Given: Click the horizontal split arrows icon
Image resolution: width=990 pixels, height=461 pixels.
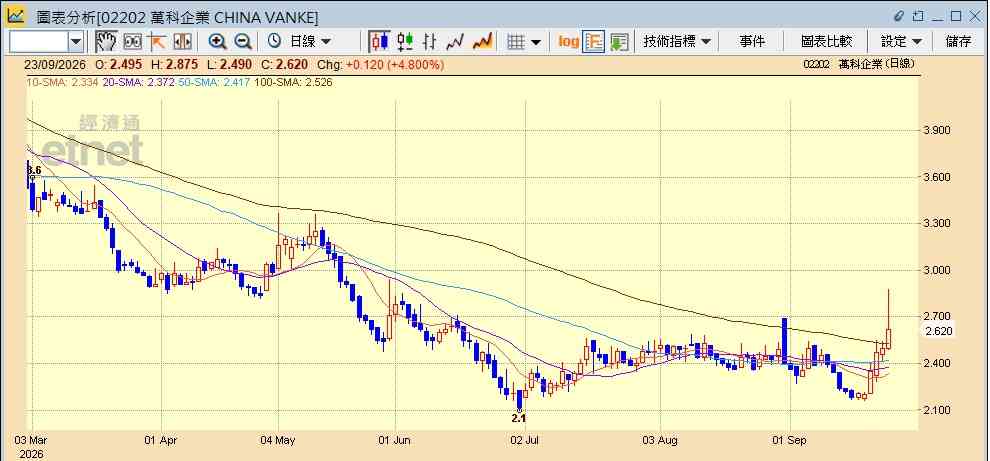Looking at the screenshot, I should [x=182, y=42].
